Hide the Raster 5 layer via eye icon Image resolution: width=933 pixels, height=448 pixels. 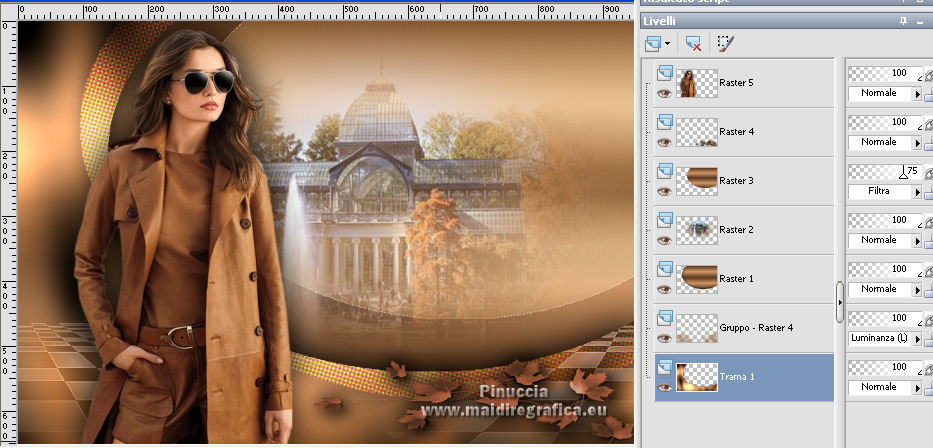coord(665,93)
